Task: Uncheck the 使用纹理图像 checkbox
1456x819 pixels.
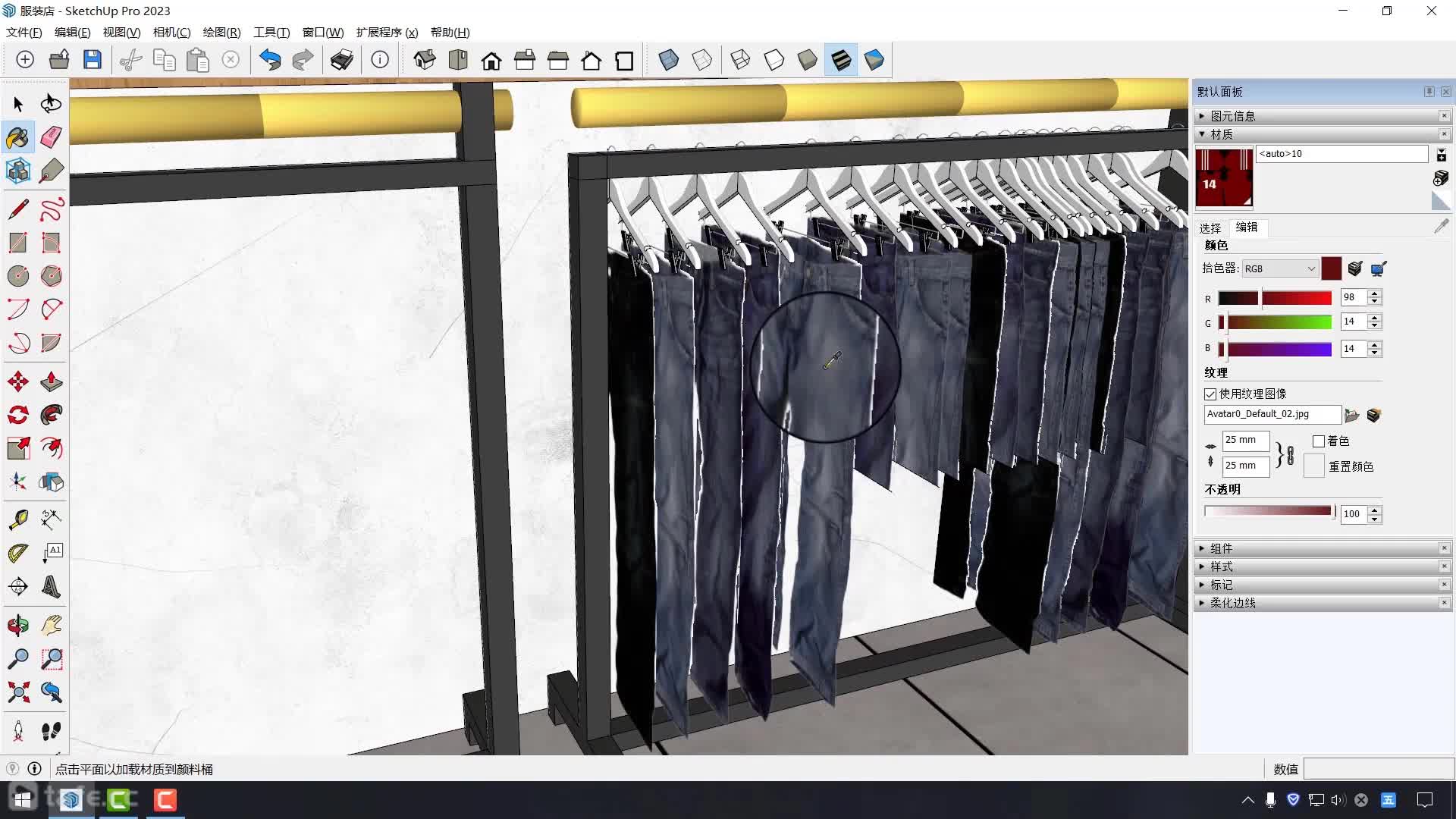Action: pyautogui.click(x=1210, y=394)
